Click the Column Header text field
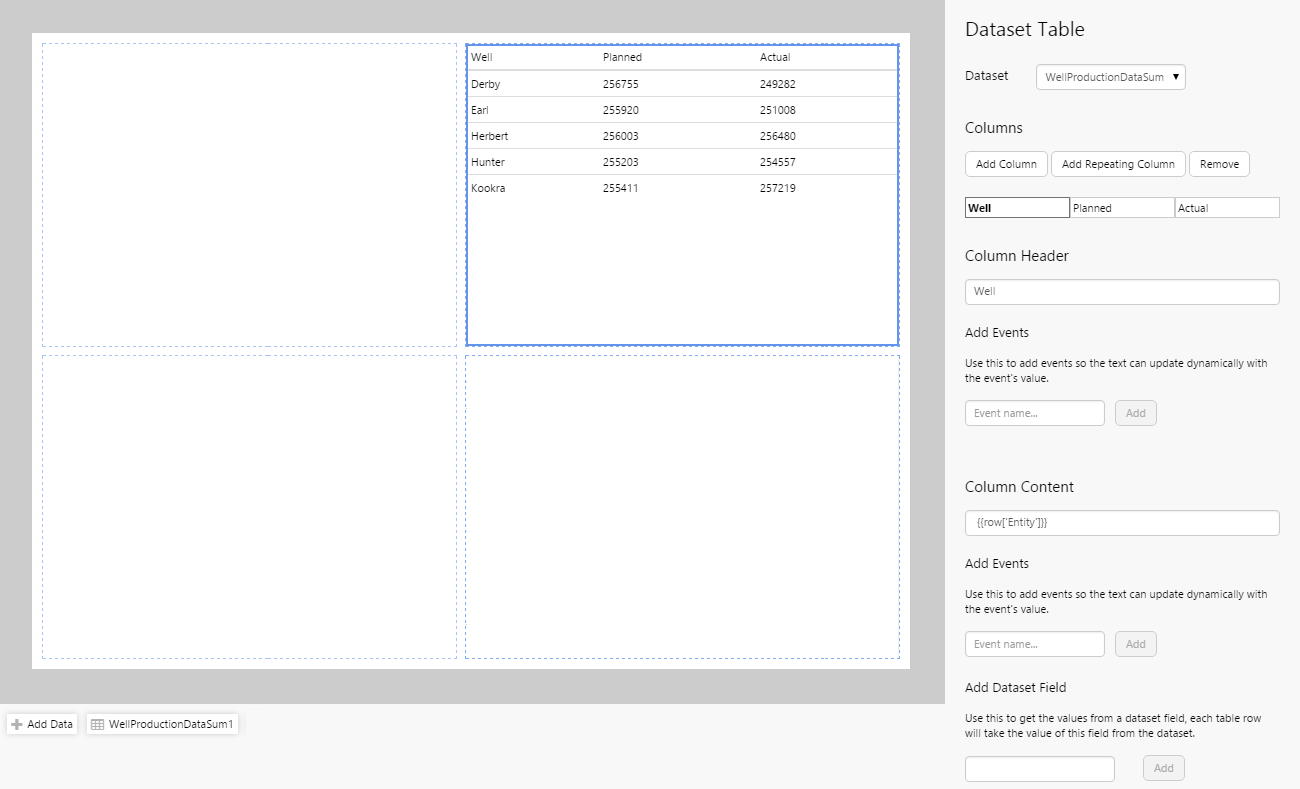This screenshot has height=789, width=1300. (1122, 292)
